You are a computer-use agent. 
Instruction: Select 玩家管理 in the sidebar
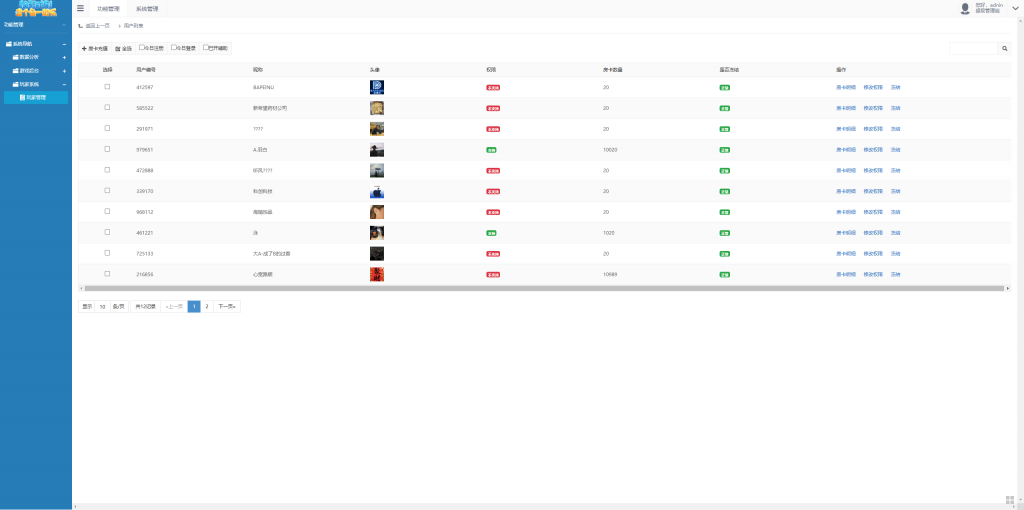tap(36, 98)
